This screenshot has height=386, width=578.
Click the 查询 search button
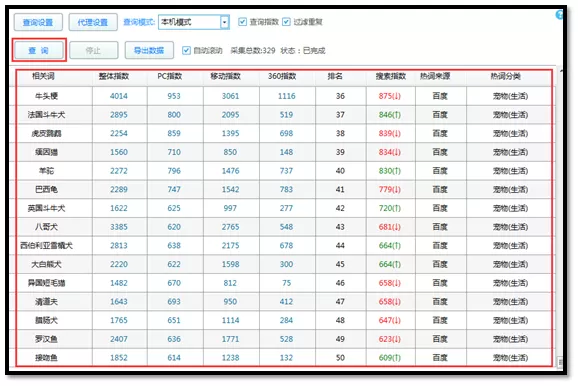pyautogui.click(x=39, y=50)
